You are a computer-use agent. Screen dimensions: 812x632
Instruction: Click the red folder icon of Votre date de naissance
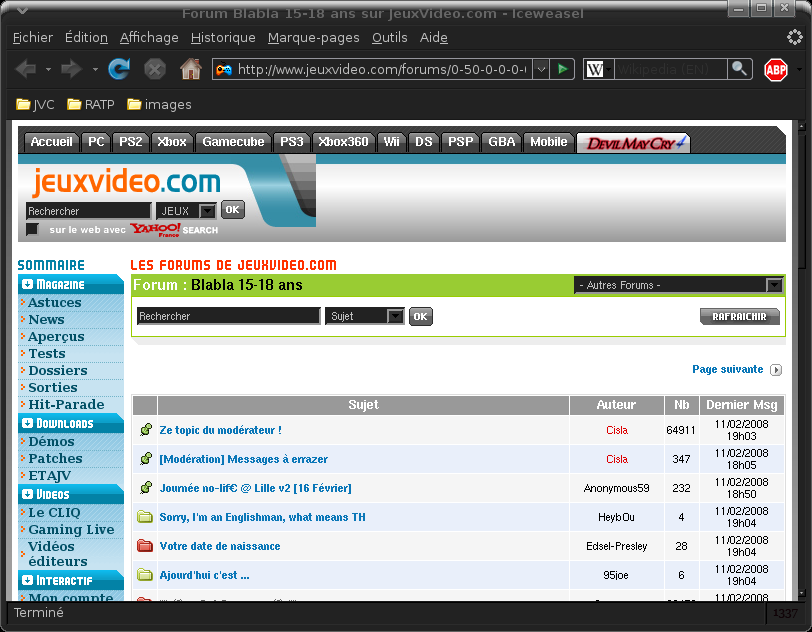tap(145, 546)
